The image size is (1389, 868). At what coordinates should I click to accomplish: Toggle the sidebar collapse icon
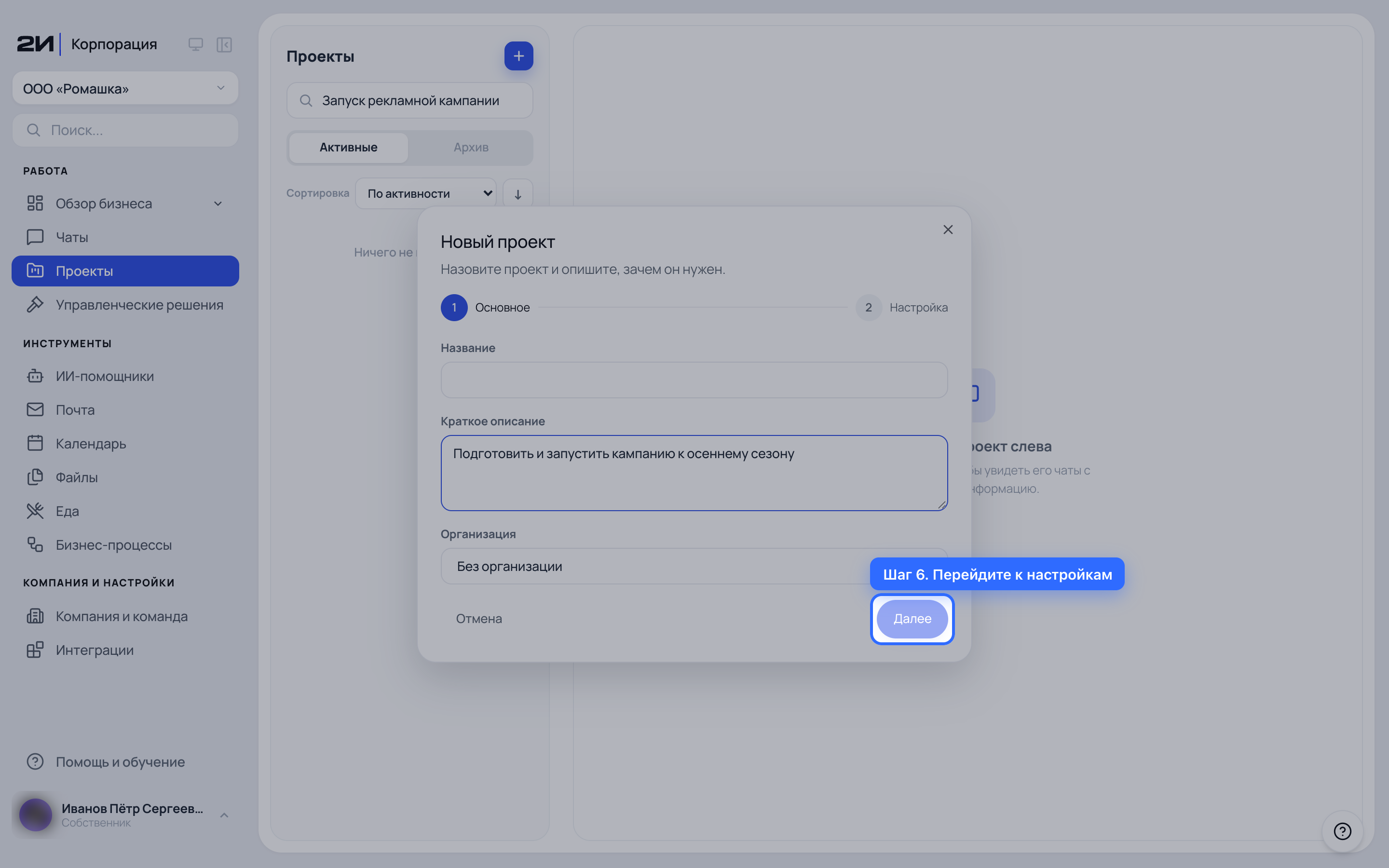pyautogui.click(x=224, y=44)
